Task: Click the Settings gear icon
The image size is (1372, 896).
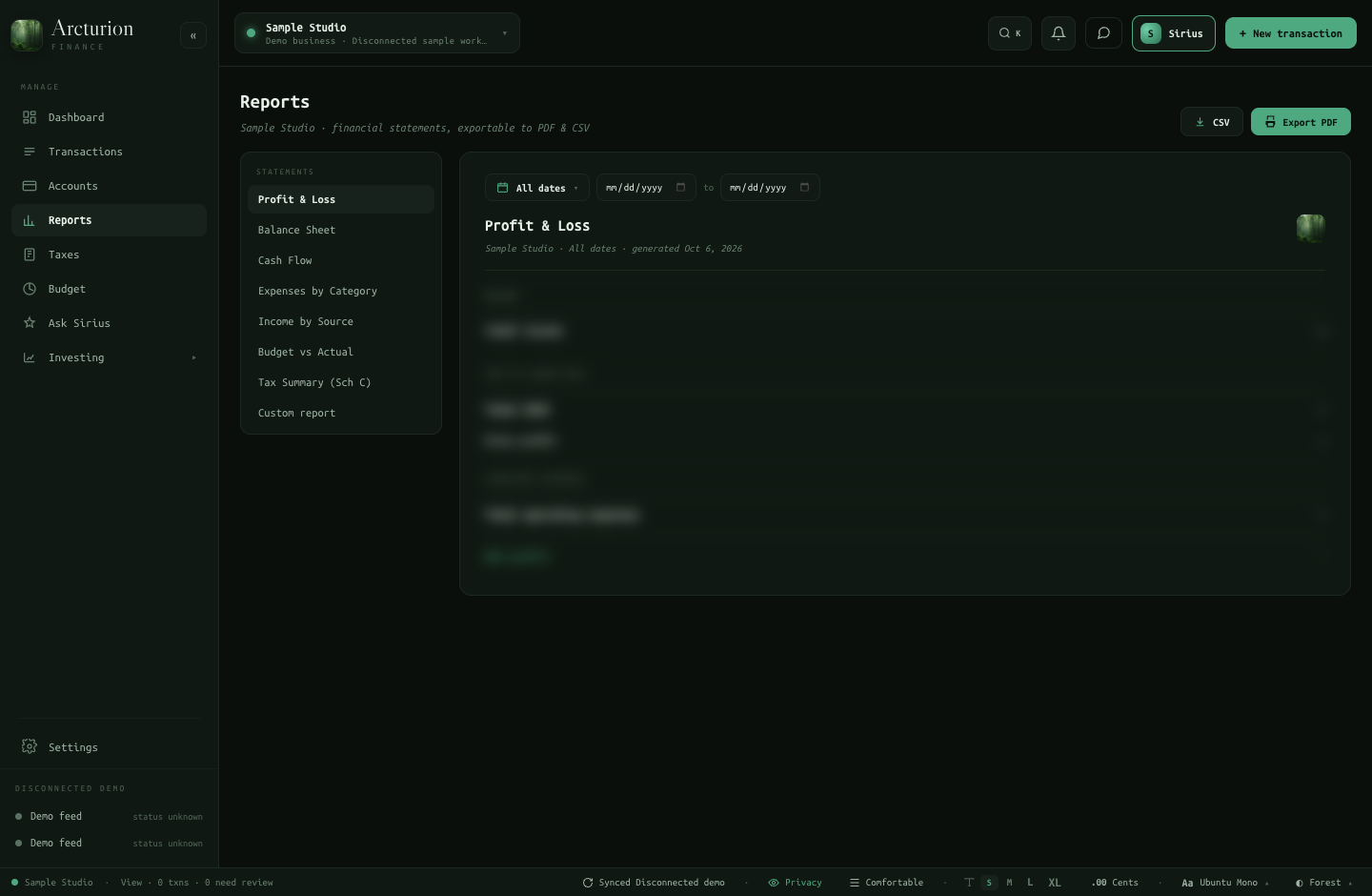Action: [30, 746]
